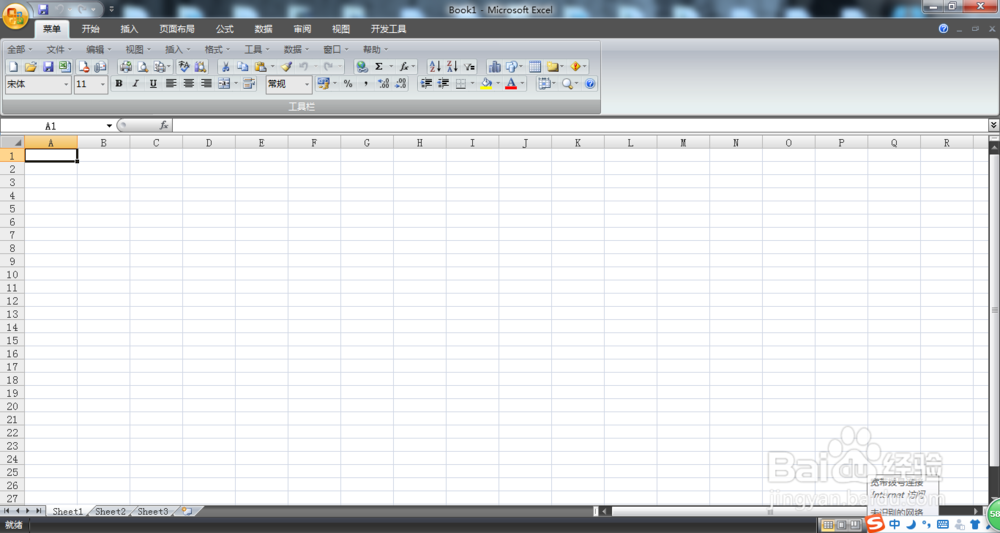This screenshot has width=1000, height=533.
Task: Expand the formula bar with the chevron
Action: [994, 125]
